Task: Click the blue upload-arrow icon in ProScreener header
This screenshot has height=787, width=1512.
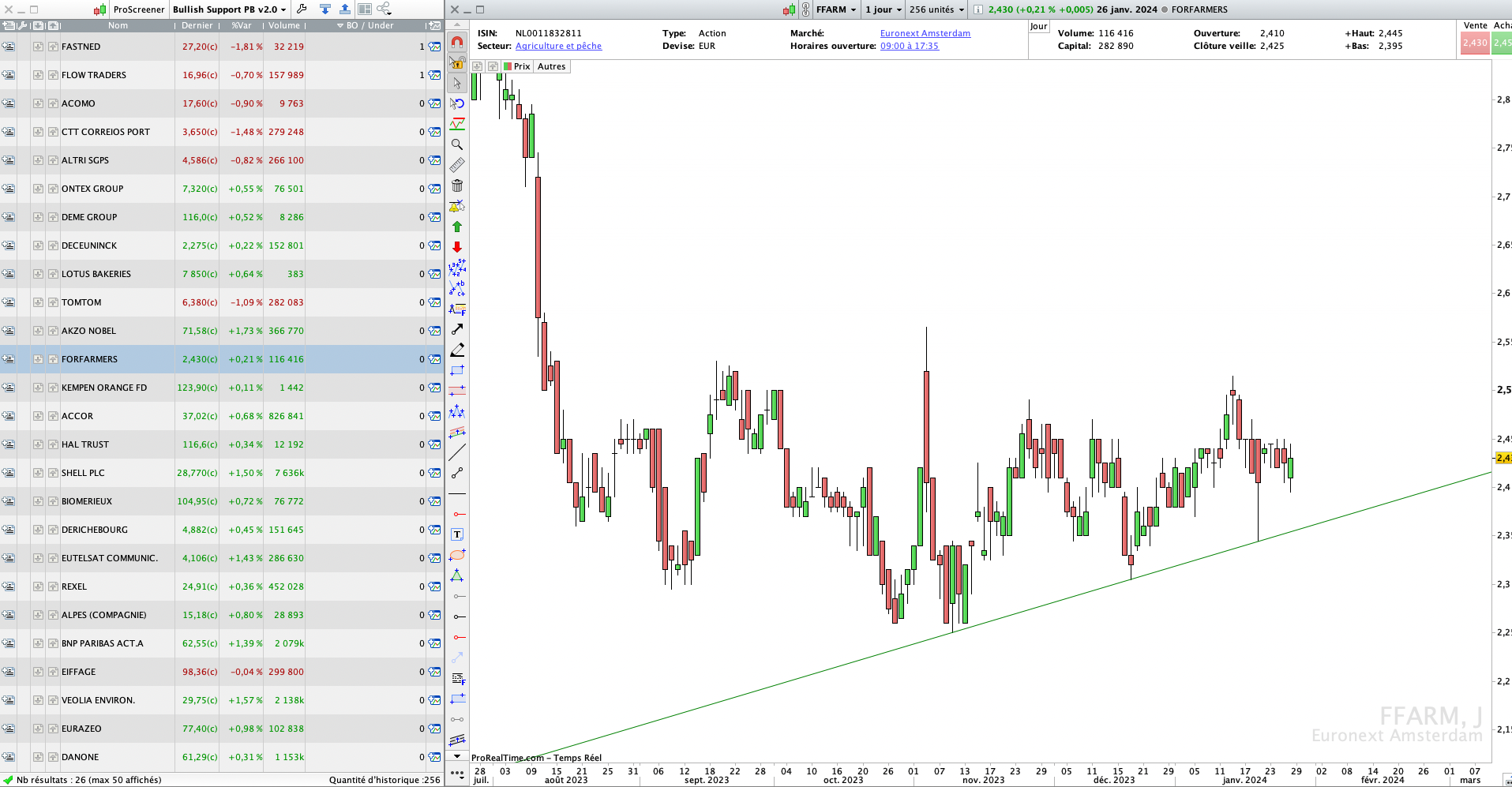Action: click(345, 9)
